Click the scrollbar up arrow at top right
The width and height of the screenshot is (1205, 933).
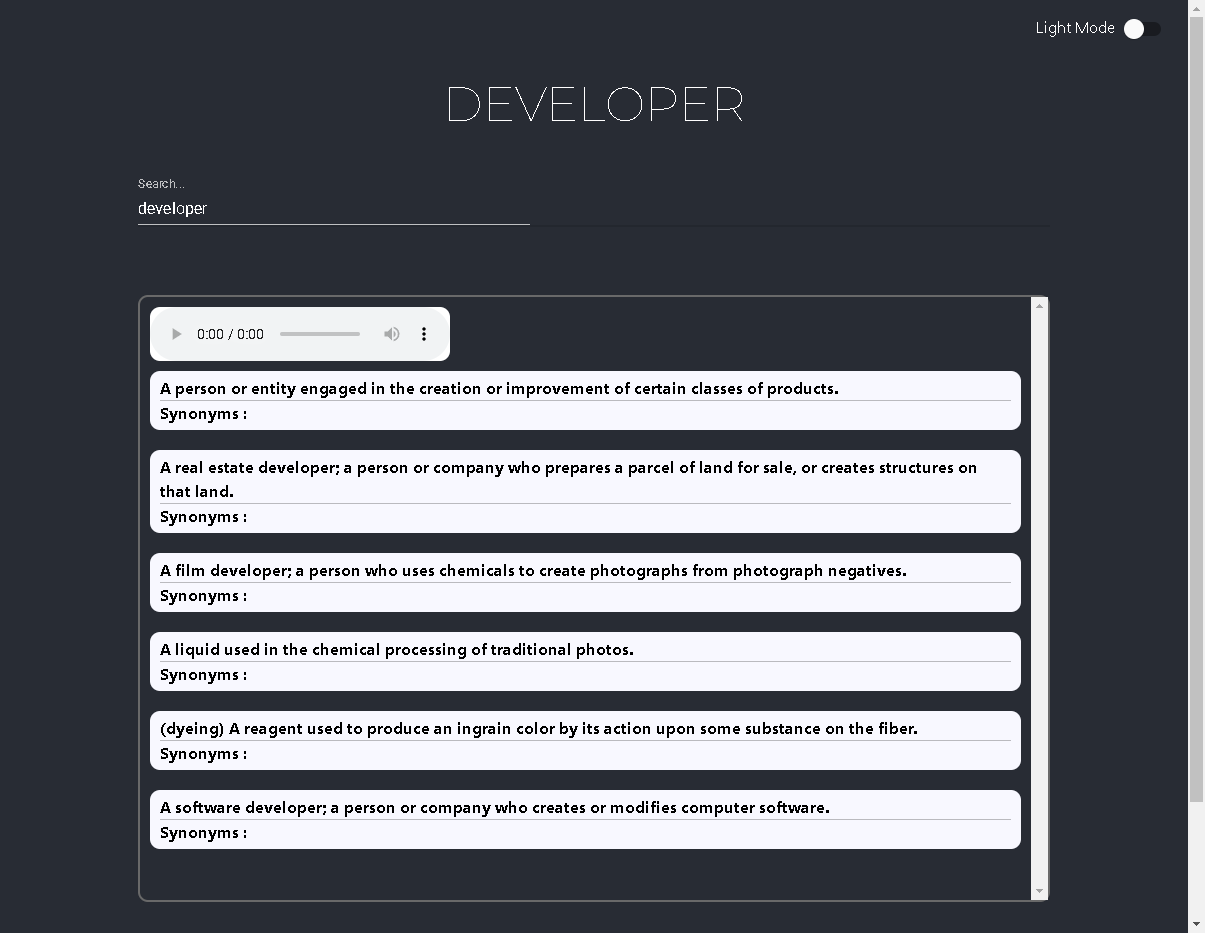[1196, 8]
